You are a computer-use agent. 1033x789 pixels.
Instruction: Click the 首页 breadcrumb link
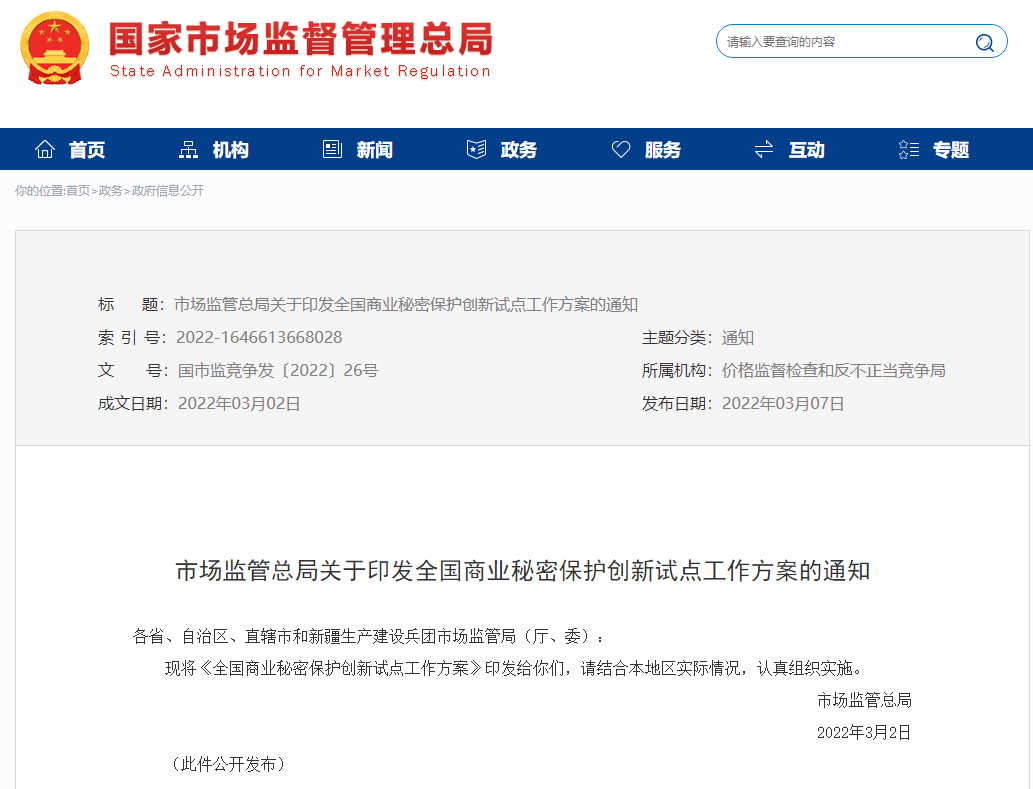[78, 191]
